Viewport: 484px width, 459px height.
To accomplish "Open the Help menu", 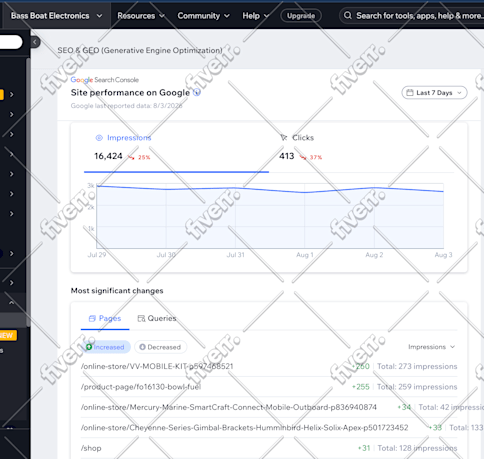I will coord(255,16).
